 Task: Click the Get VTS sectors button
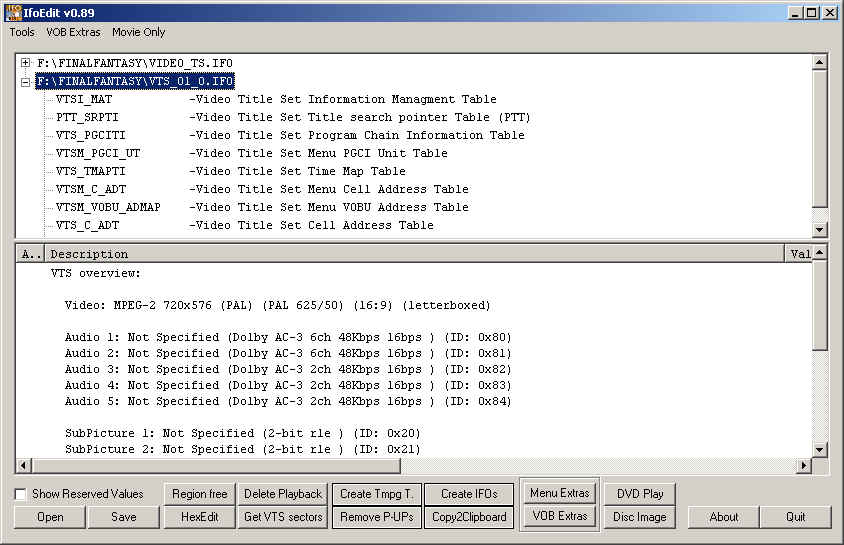[x=283, y=517]
